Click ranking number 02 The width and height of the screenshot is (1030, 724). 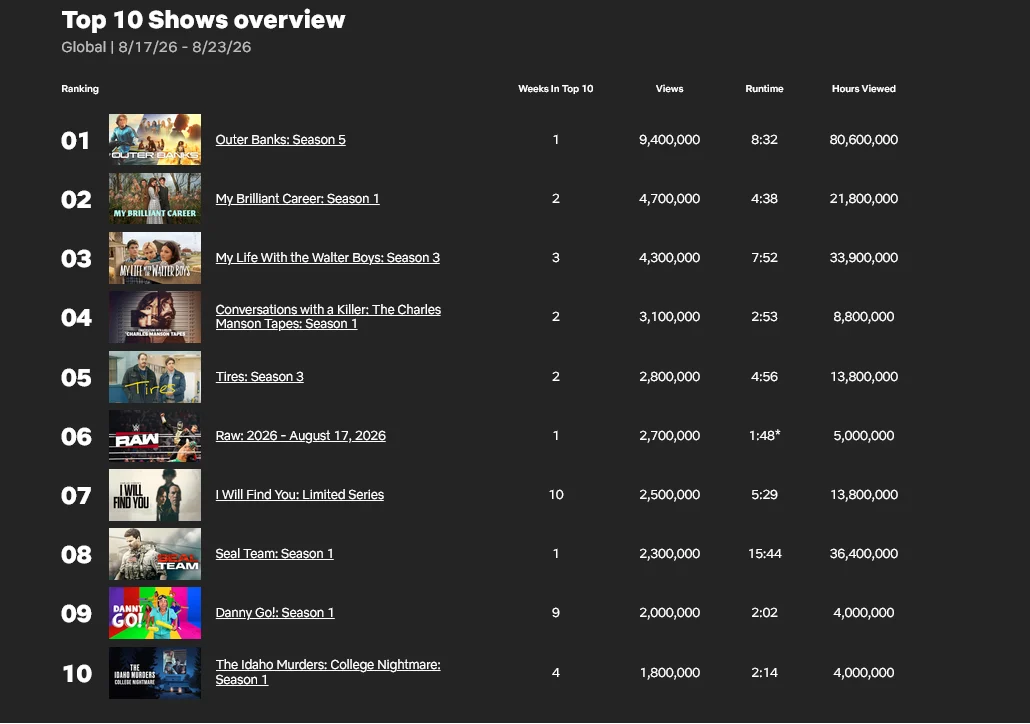click(x=76, y=199)
